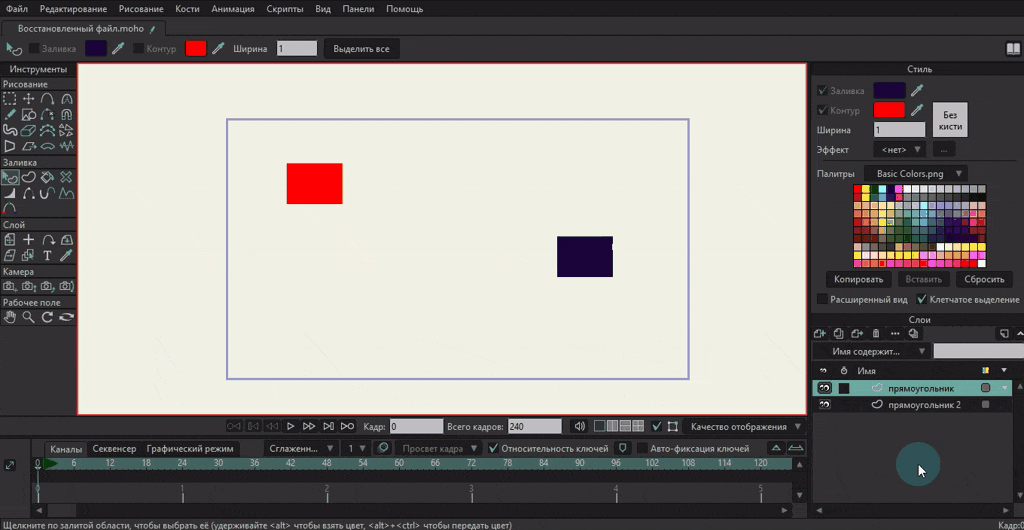Toggle Относительность ключей checkbox
The image size is (1024, 530).
pyautogui.click(x=494, y=448)
